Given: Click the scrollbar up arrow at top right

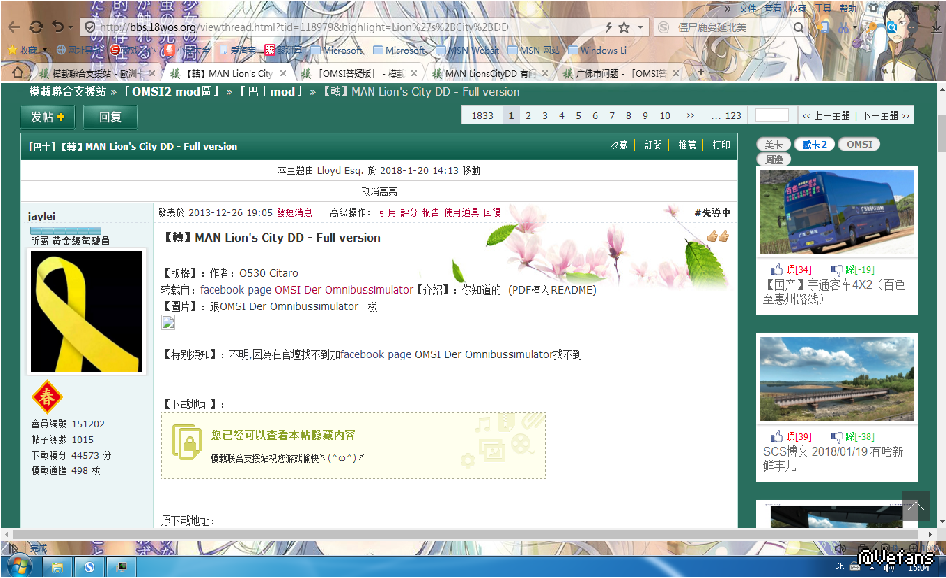Looking at the screenshot, I should [x=941, y=89].
